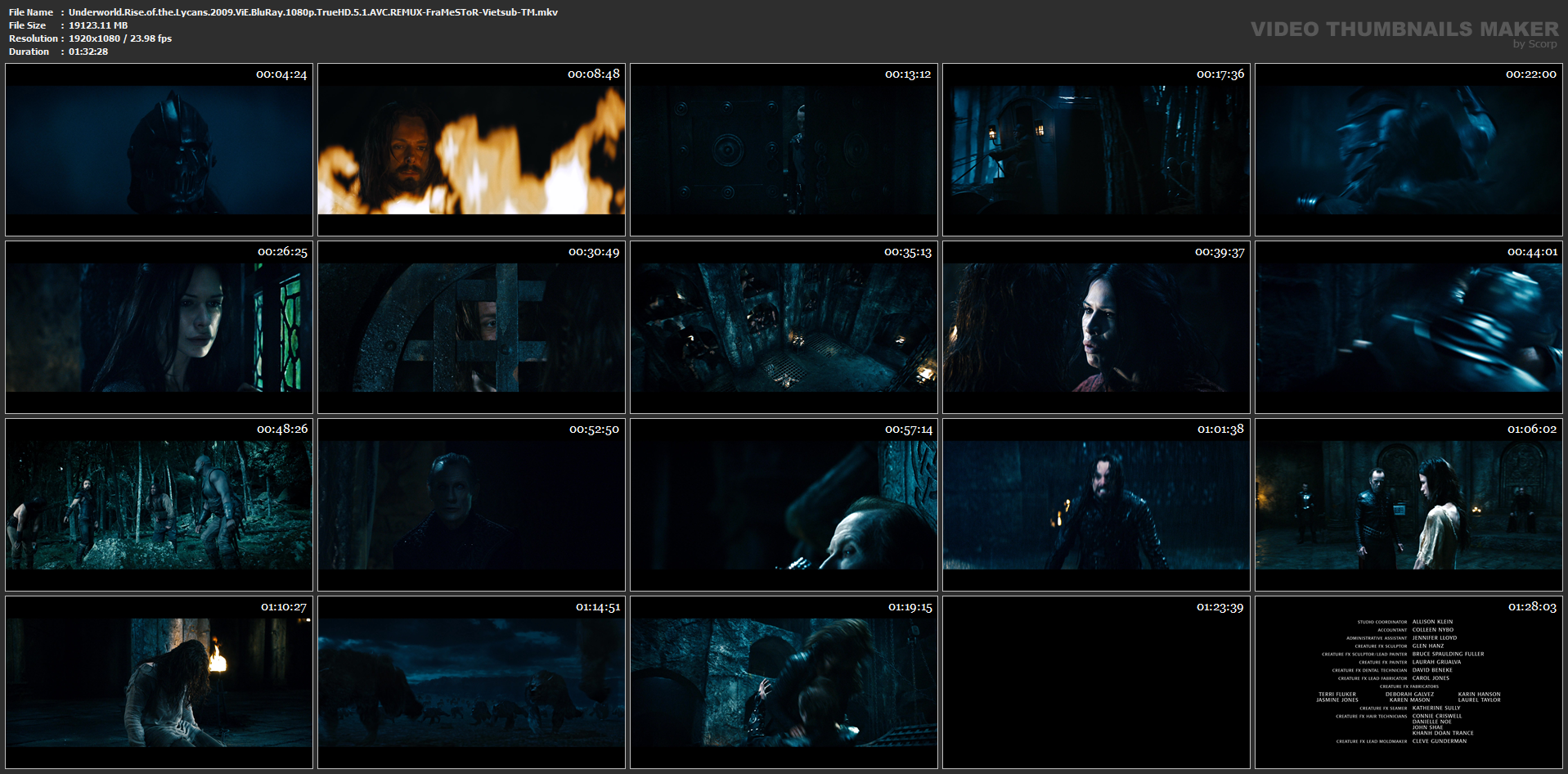Pick the 00:44:01 blurred creature thumbnail
Viewport: 1568px width, 774px height.
1409,327
